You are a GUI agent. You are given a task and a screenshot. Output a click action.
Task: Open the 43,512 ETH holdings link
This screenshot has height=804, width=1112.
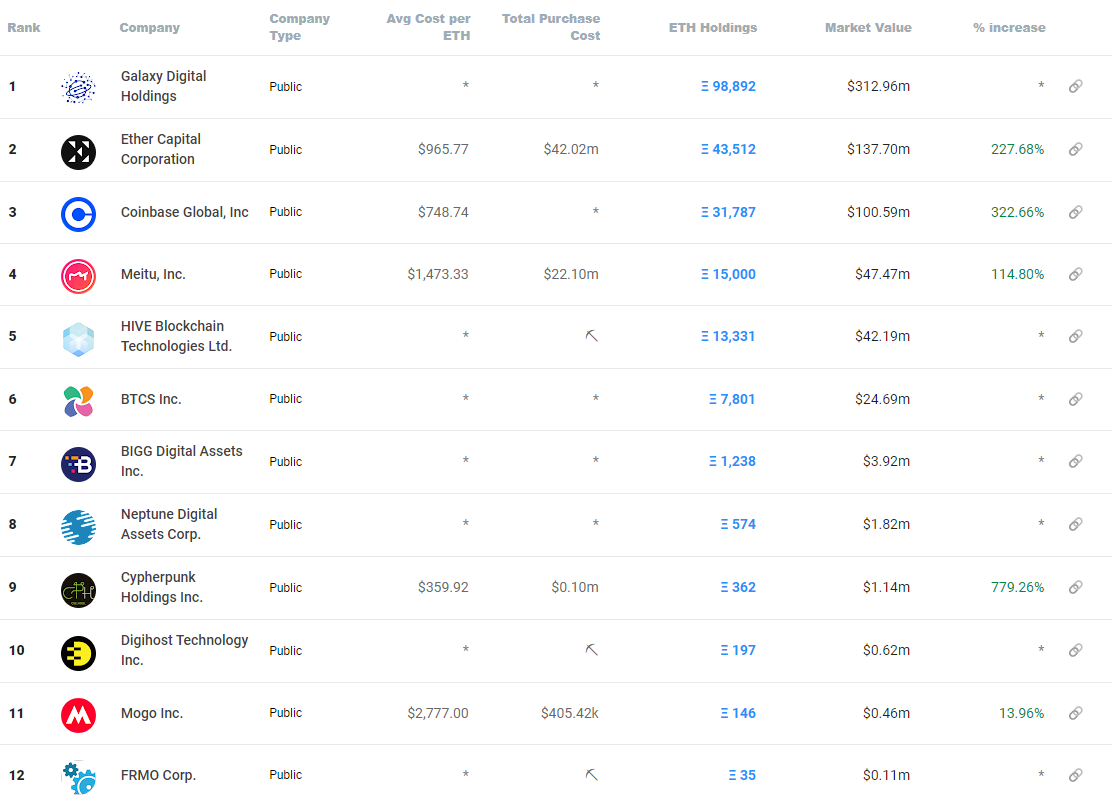pos(728,150)
